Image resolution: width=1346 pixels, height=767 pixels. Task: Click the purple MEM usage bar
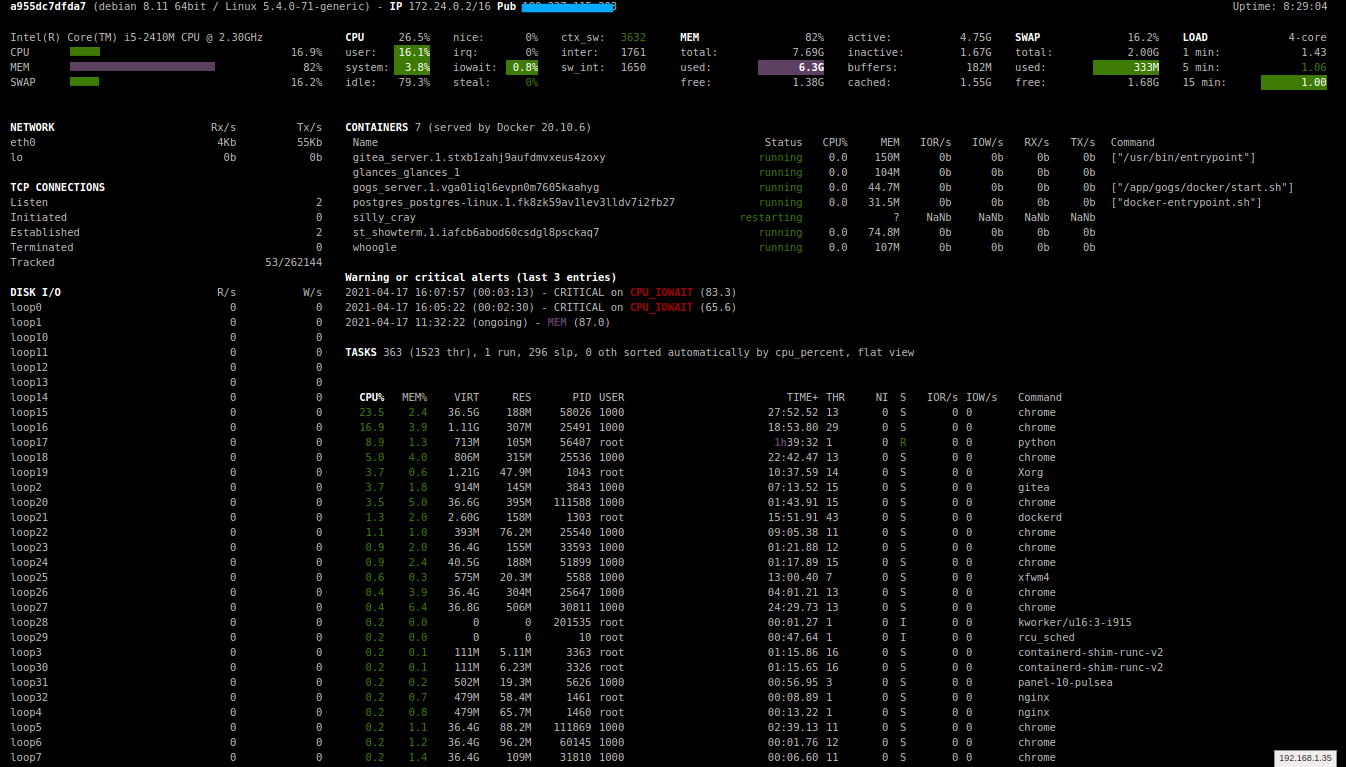pyautogui.click(x=142, y=67)
